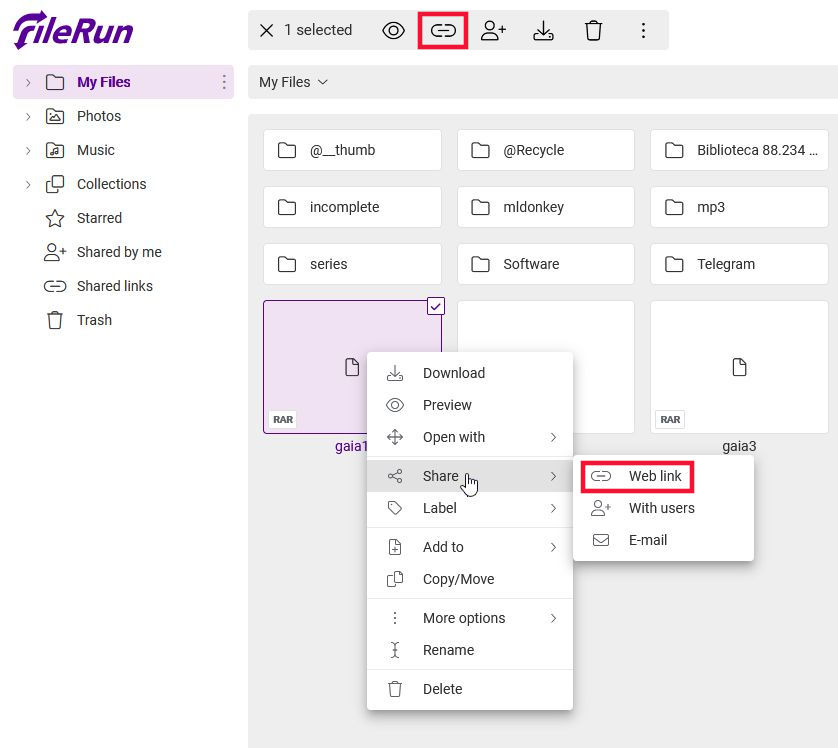The image size is (838, 748).
Task: Select the gaia3 RAR file thumbnail
Action: (739, 367)
